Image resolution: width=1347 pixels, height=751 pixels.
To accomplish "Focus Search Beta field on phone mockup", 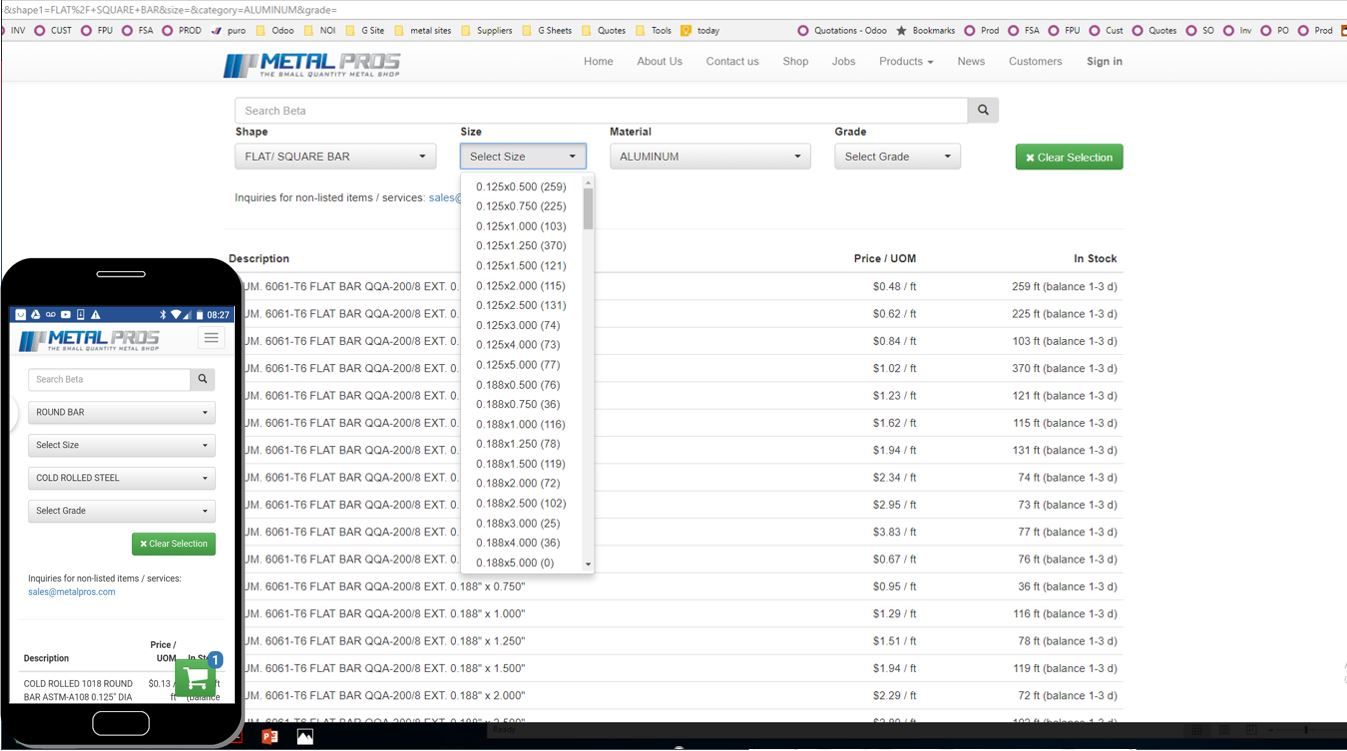I will 109,379.
